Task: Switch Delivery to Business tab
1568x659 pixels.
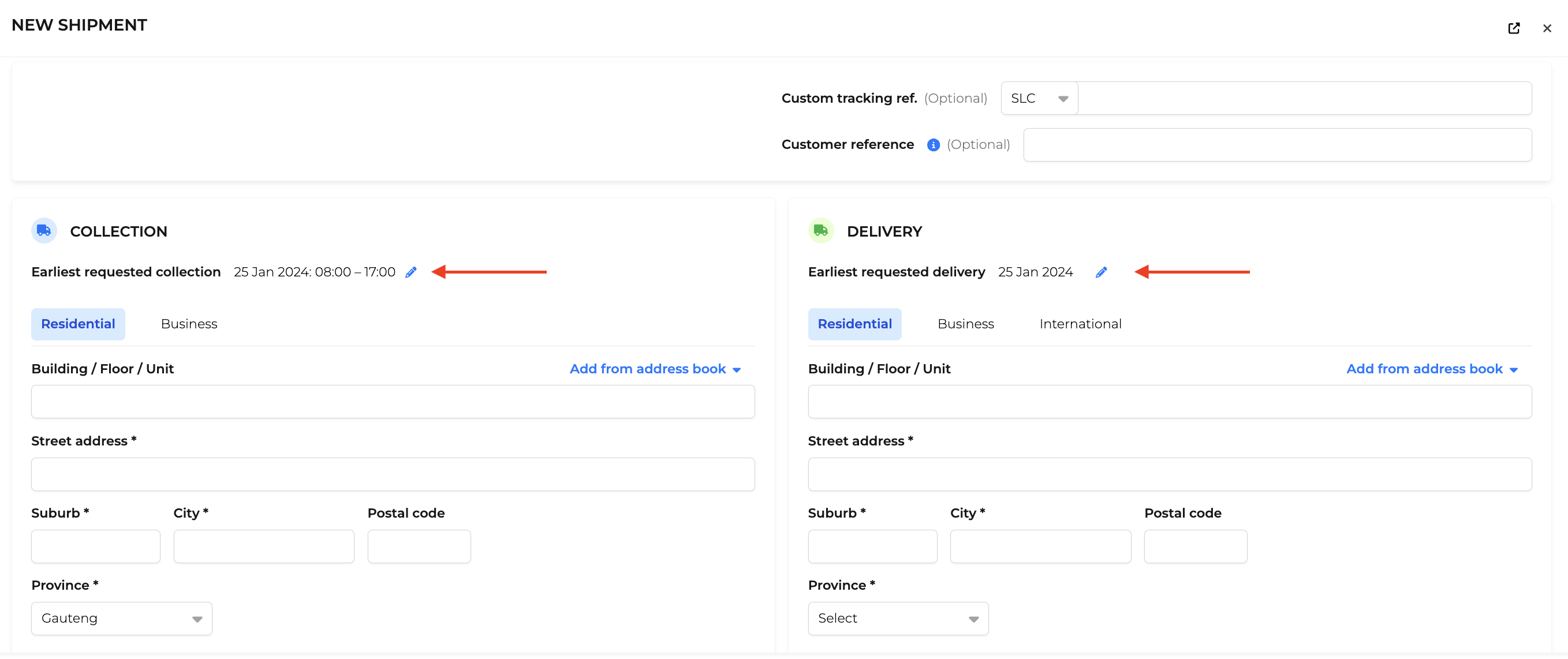Action: point(965,324)
